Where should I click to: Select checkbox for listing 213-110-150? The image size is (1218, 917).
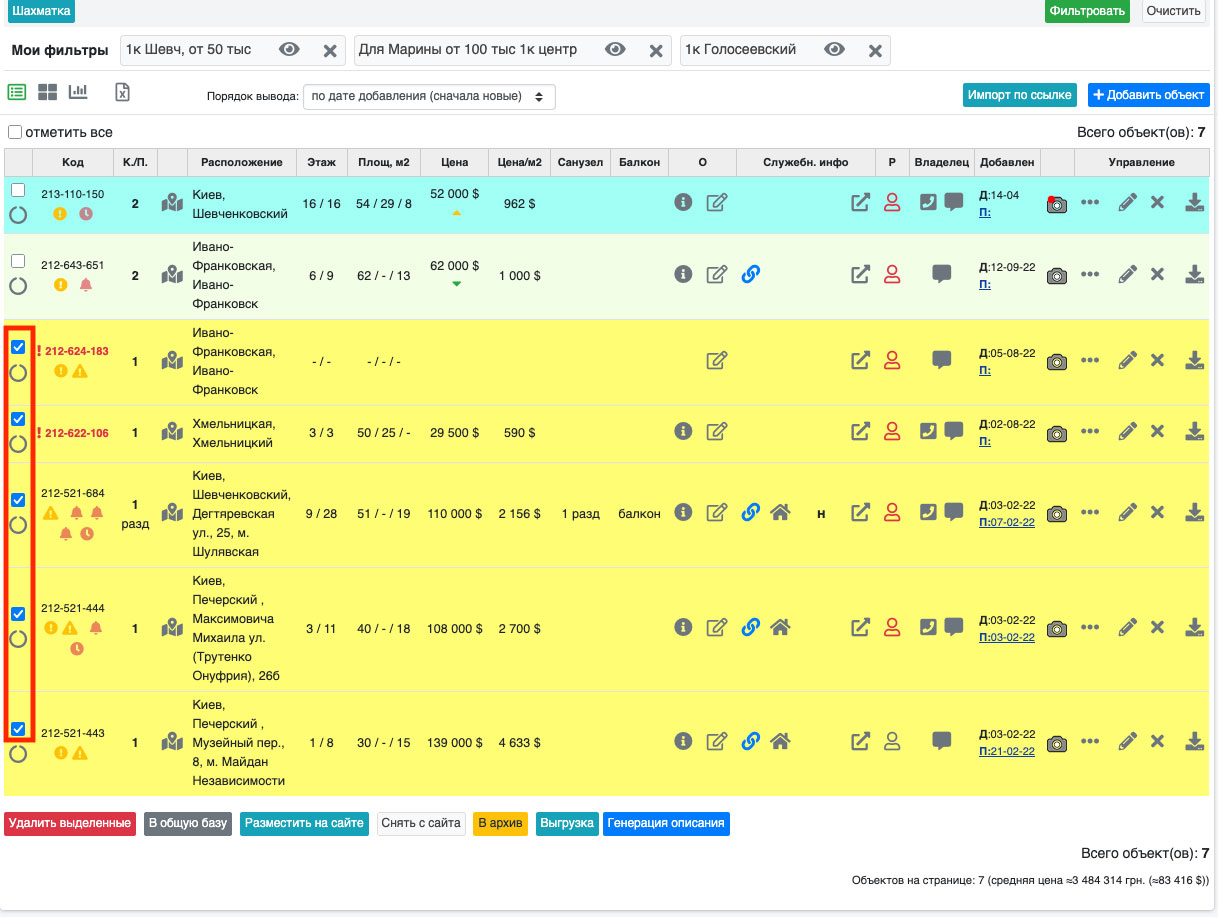point(18,190)
